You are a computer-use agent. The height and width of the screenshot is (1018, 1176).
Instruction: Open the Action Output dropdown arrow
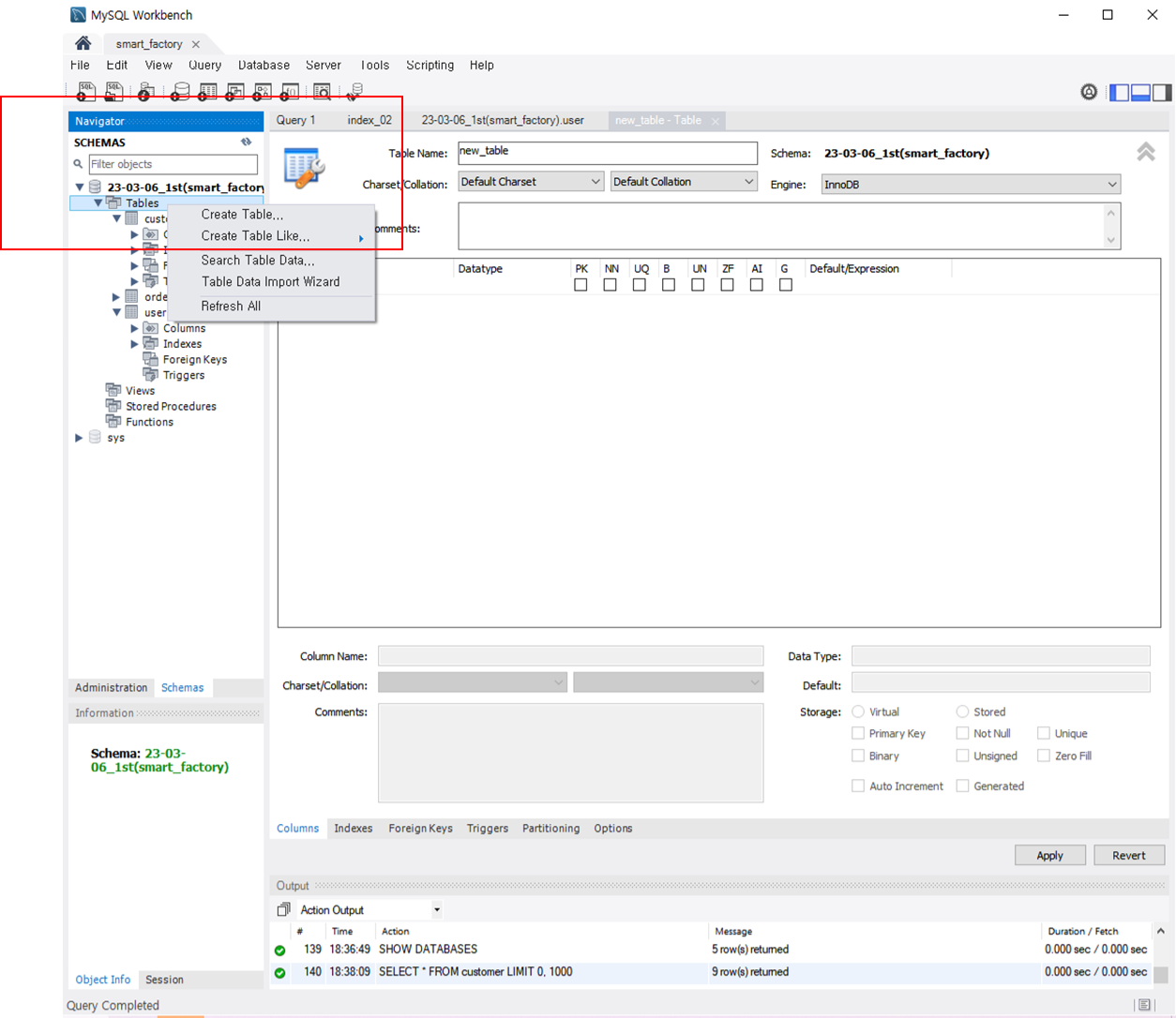437,910
